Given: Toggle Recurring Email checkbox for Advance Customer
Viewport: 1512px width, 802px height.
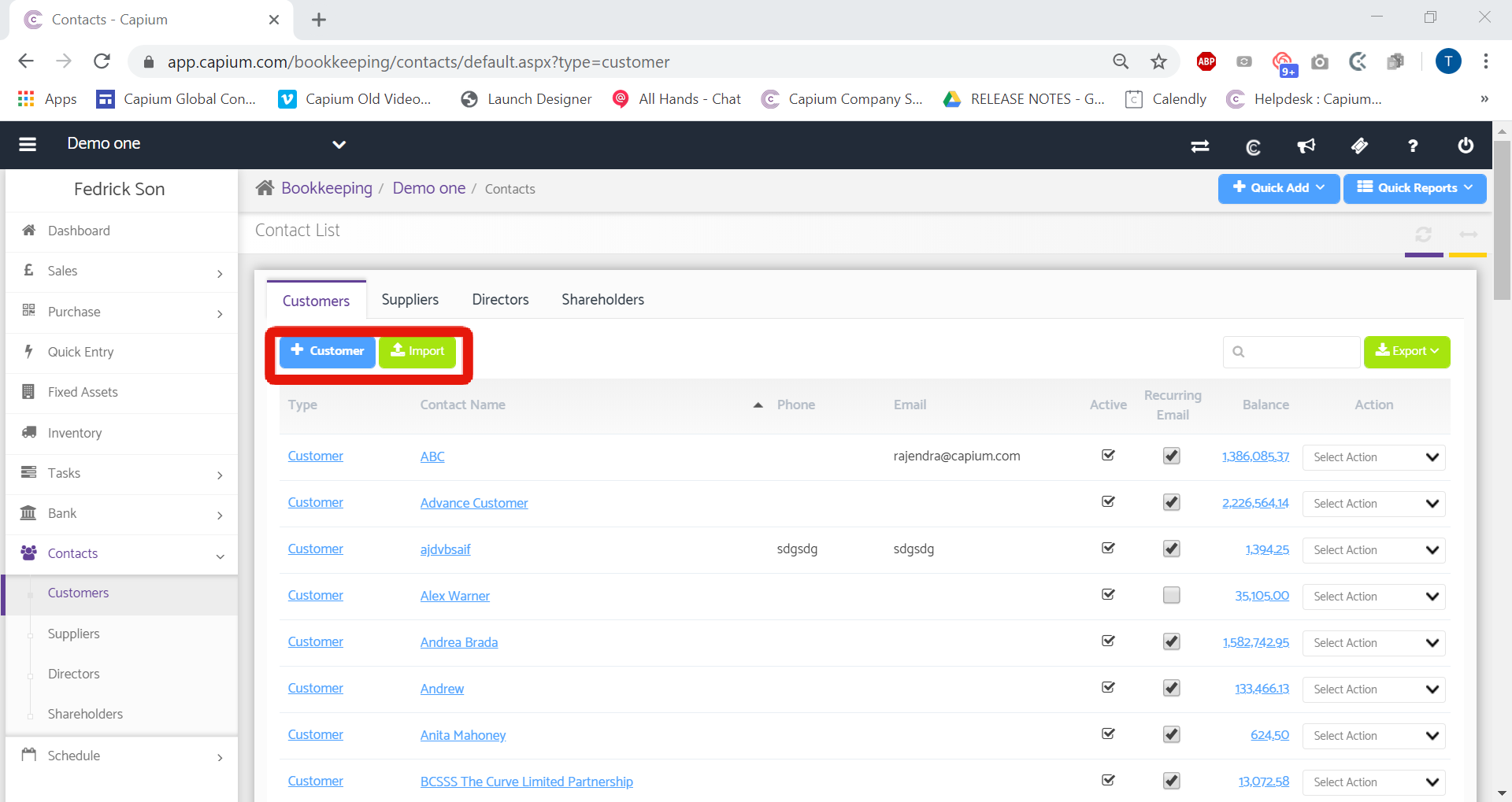Looking at the screenshot, I should click(x=1172, y=503).
